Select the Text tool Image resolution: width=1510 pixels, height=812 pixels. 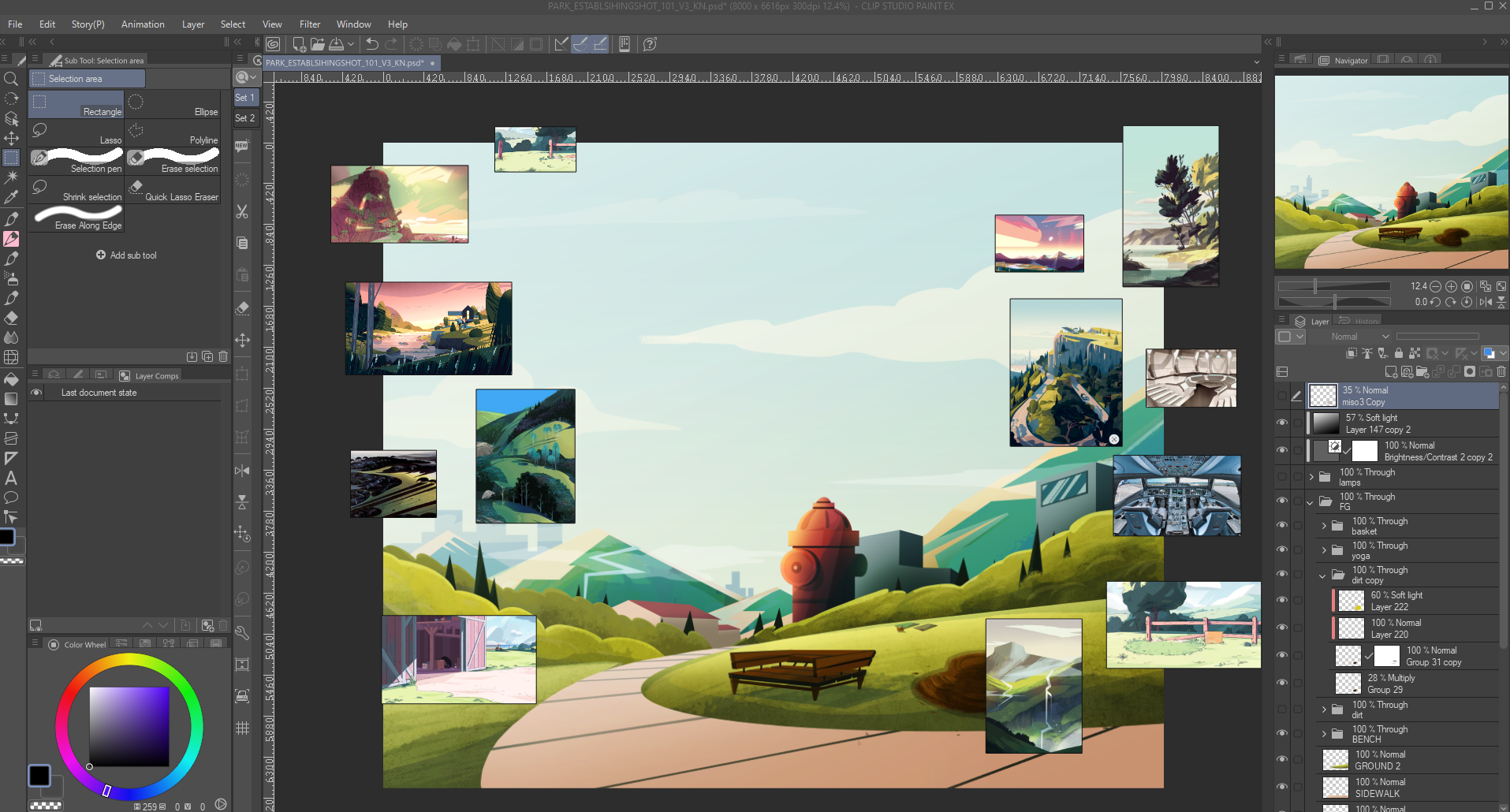tap(11, 478)
